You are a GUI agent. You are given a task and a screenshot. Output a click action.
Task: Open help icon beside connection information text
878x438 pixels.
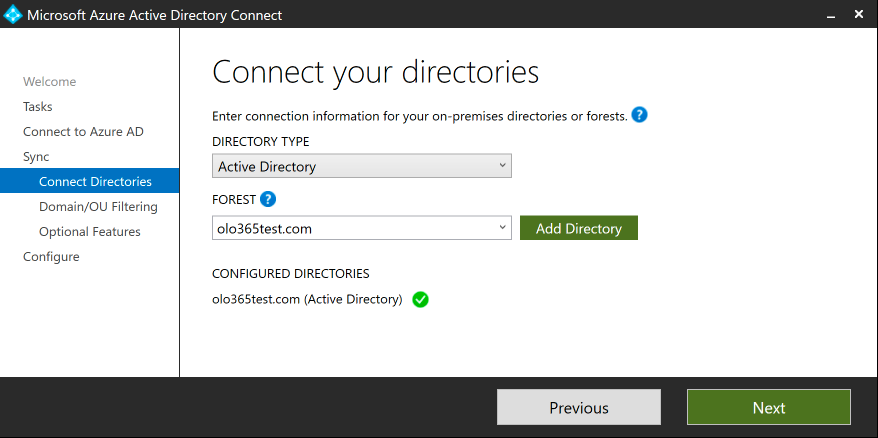640,115
